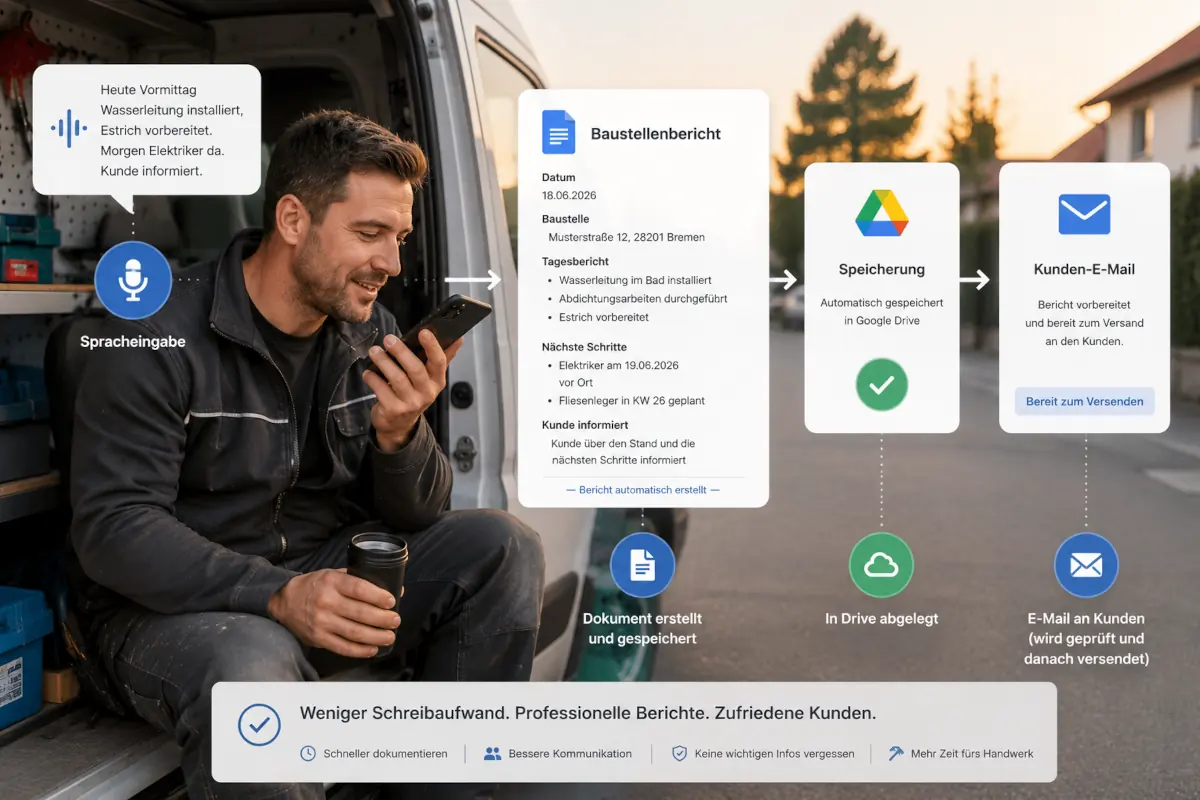Click the Kunden-E-Mail card title

click(x=1084, y=270)
